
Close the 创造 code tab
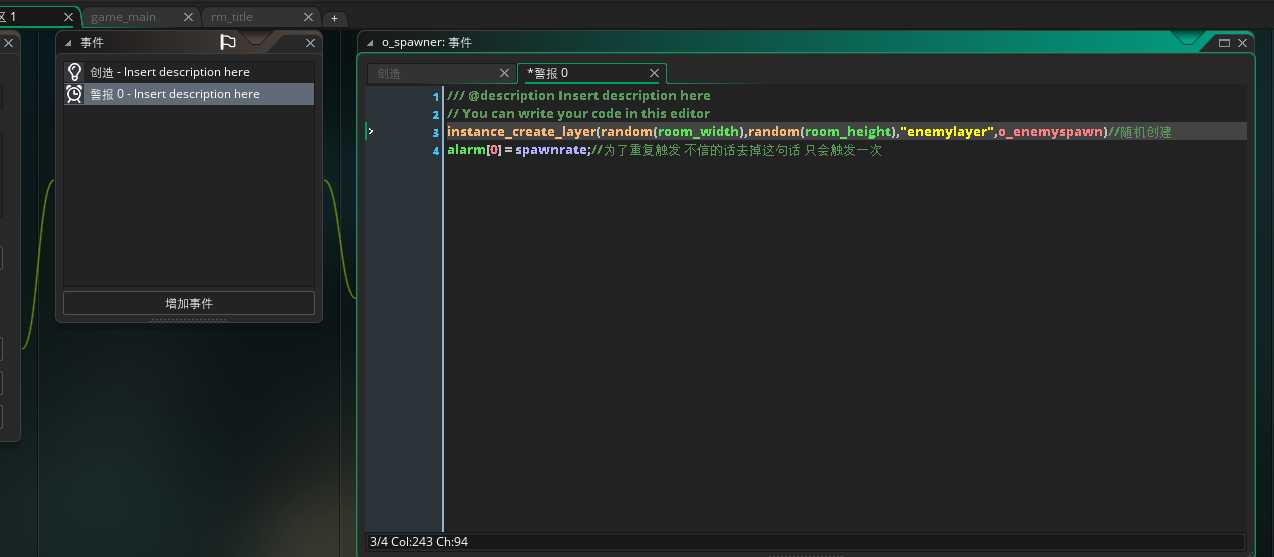pos(505,73)
